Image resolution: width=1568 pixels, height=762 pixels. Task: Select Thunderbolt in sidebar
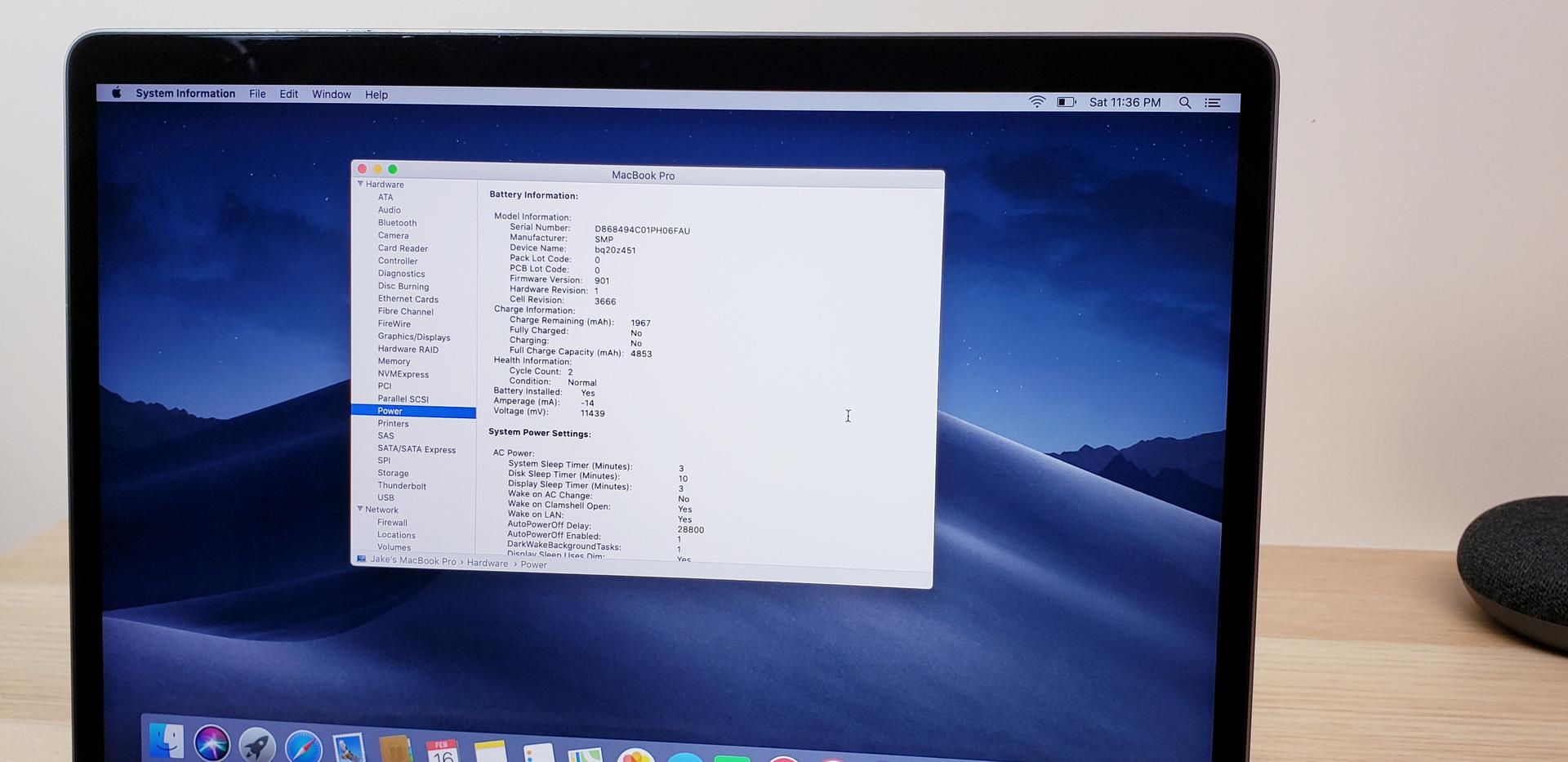coord(402,486)
